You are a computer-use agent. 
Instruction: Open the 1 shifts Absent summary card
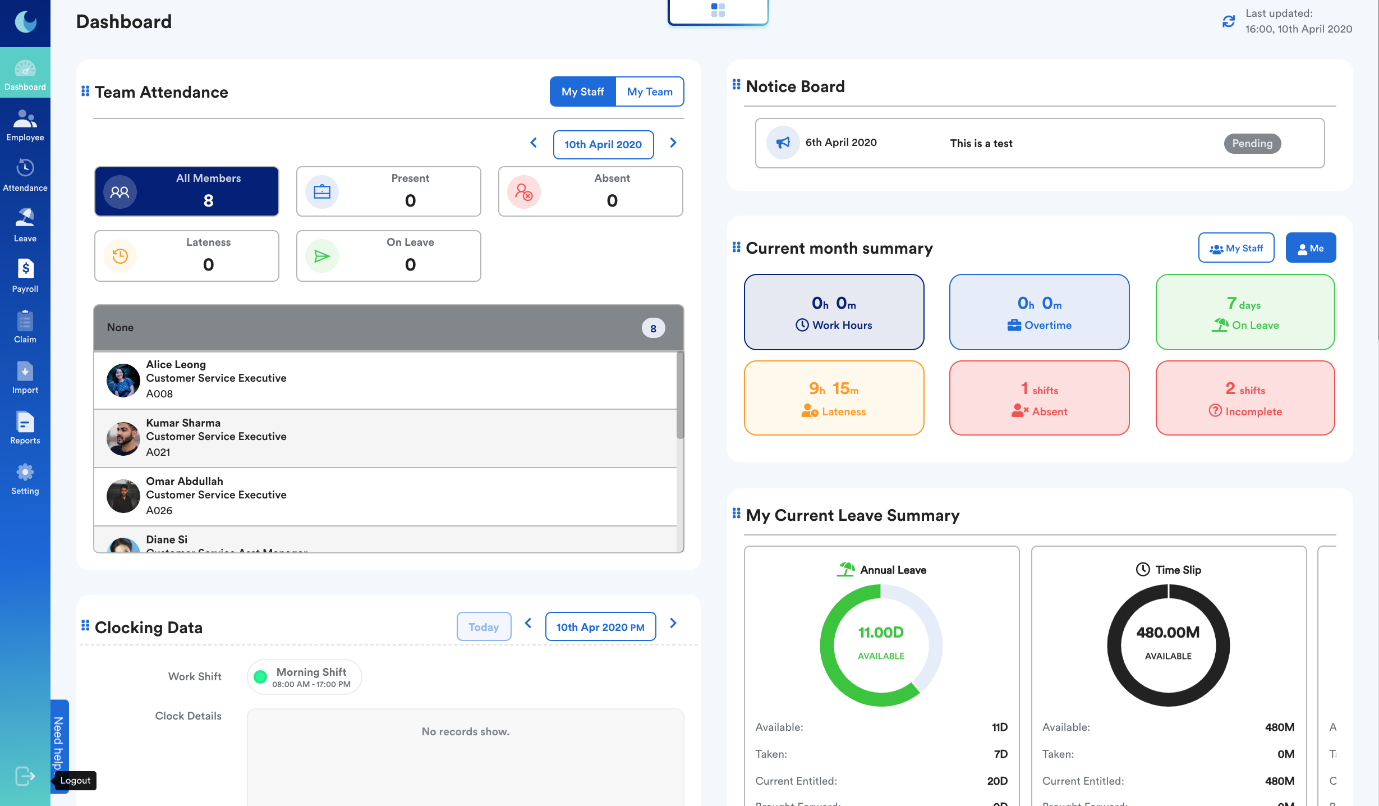point(1039,398)
